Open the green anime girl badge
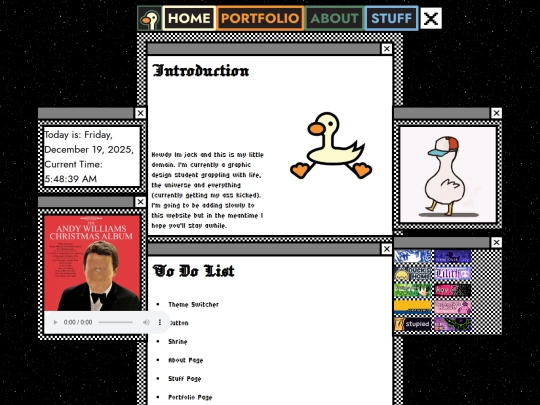 click(x=413, y=290)
